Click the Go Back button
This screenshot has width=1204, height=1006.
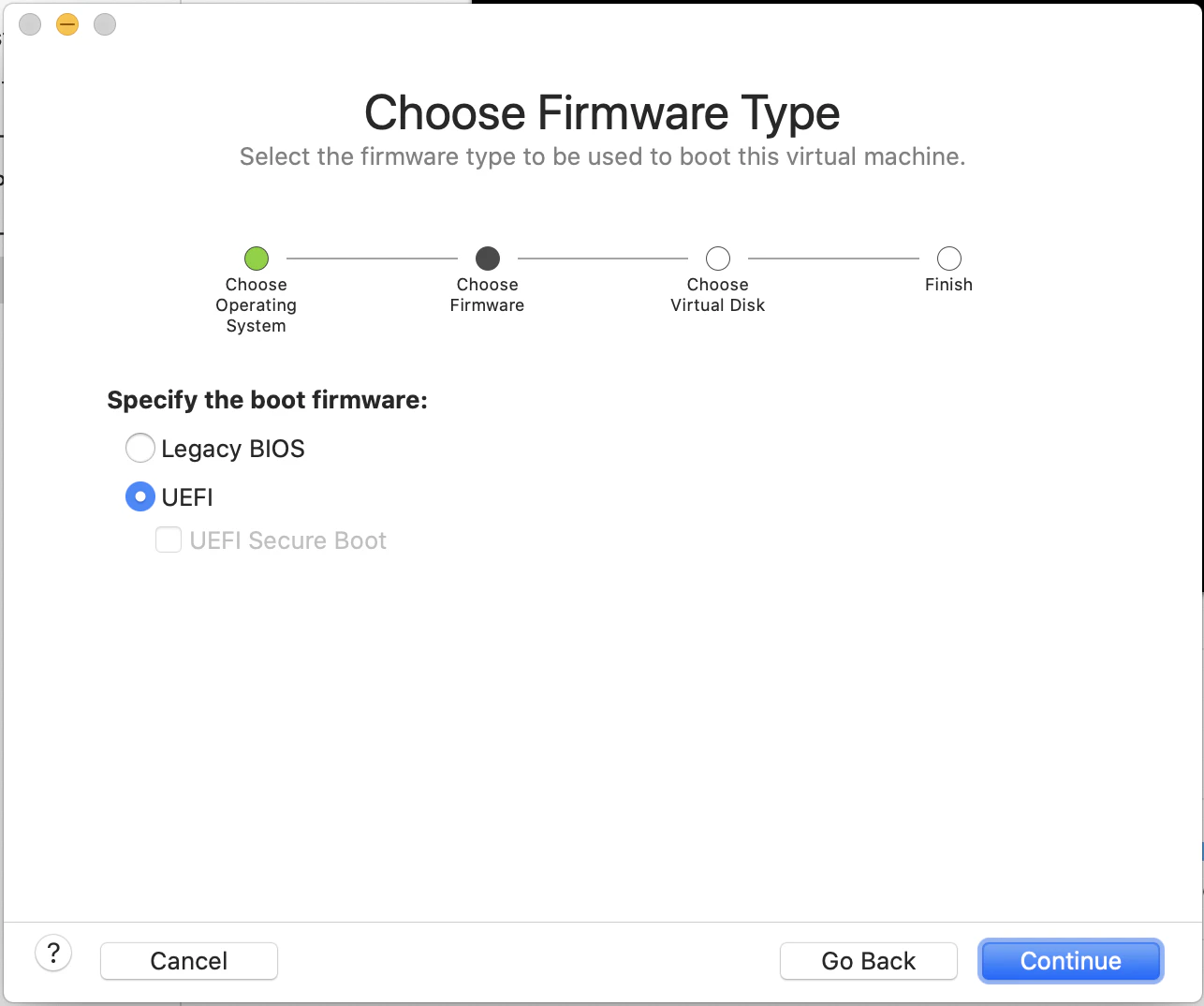click(869, 961)
